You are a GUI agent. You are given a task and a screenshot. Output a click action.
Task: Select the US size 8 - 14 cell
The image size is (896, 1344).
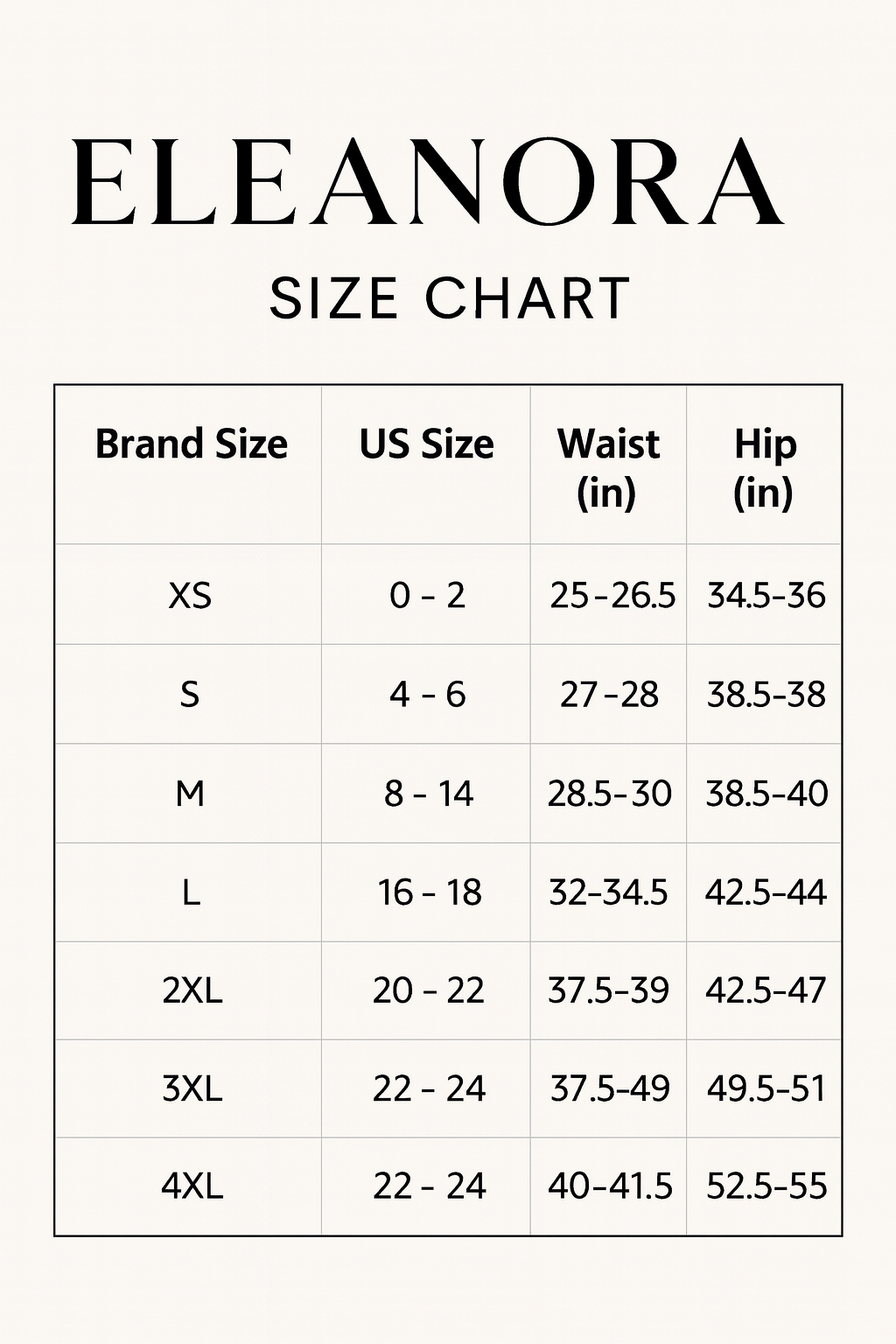click(x=428, y=794)
